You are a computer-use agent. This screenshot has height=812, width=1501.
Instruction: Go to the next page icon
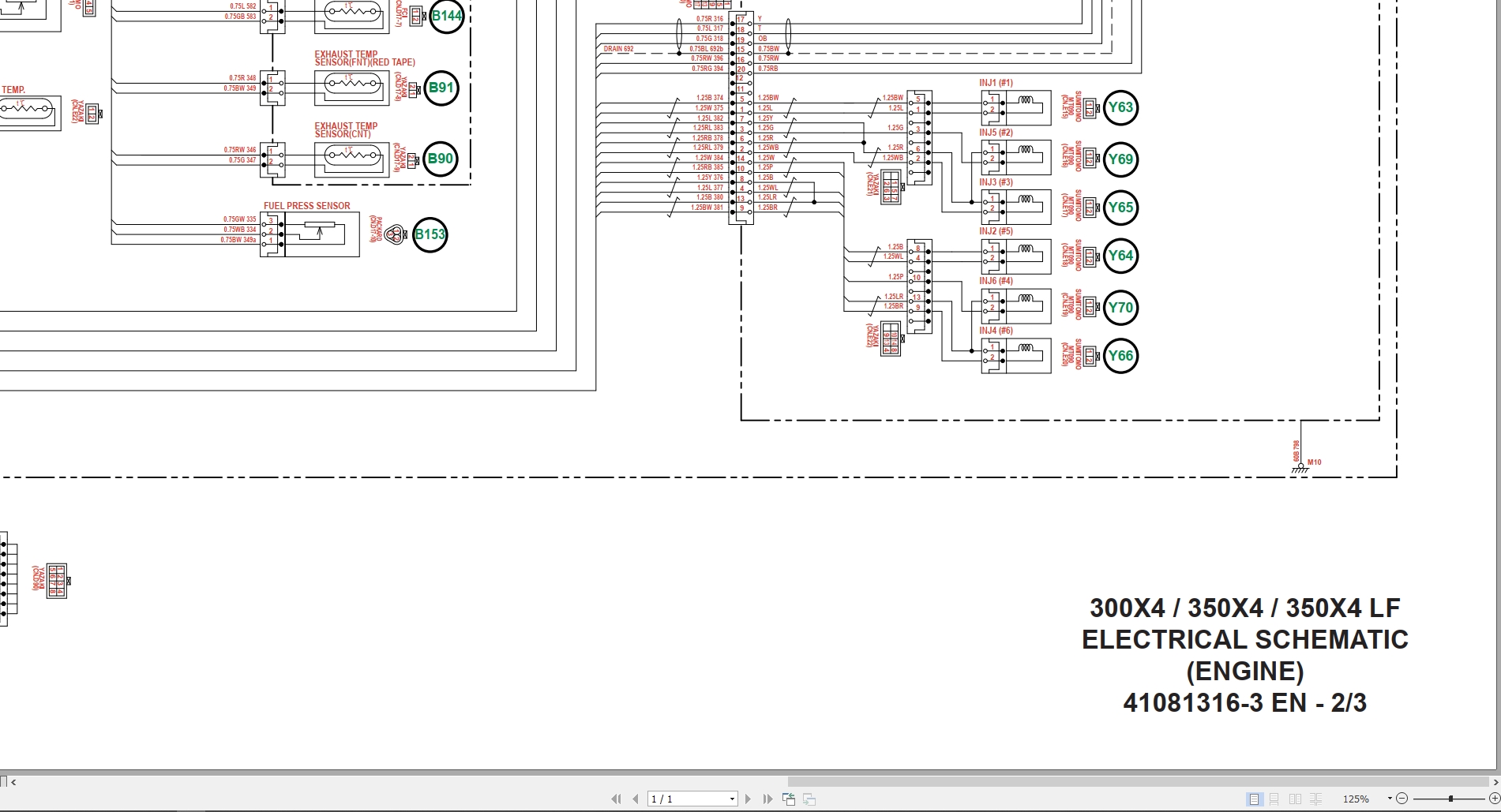coord(749,799)
